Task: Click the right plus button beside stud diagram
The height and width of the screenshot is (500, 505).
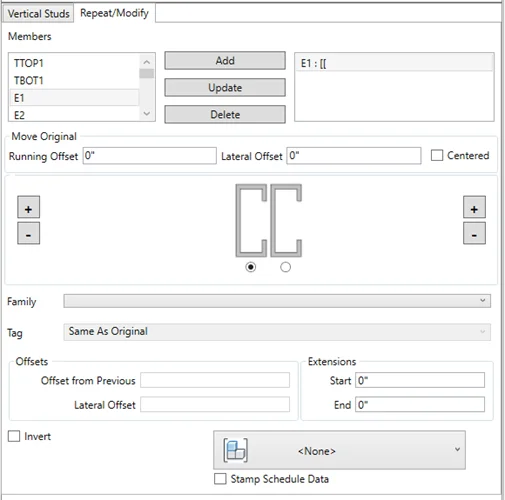Action: pyautogui.click(x=474, y=207)
